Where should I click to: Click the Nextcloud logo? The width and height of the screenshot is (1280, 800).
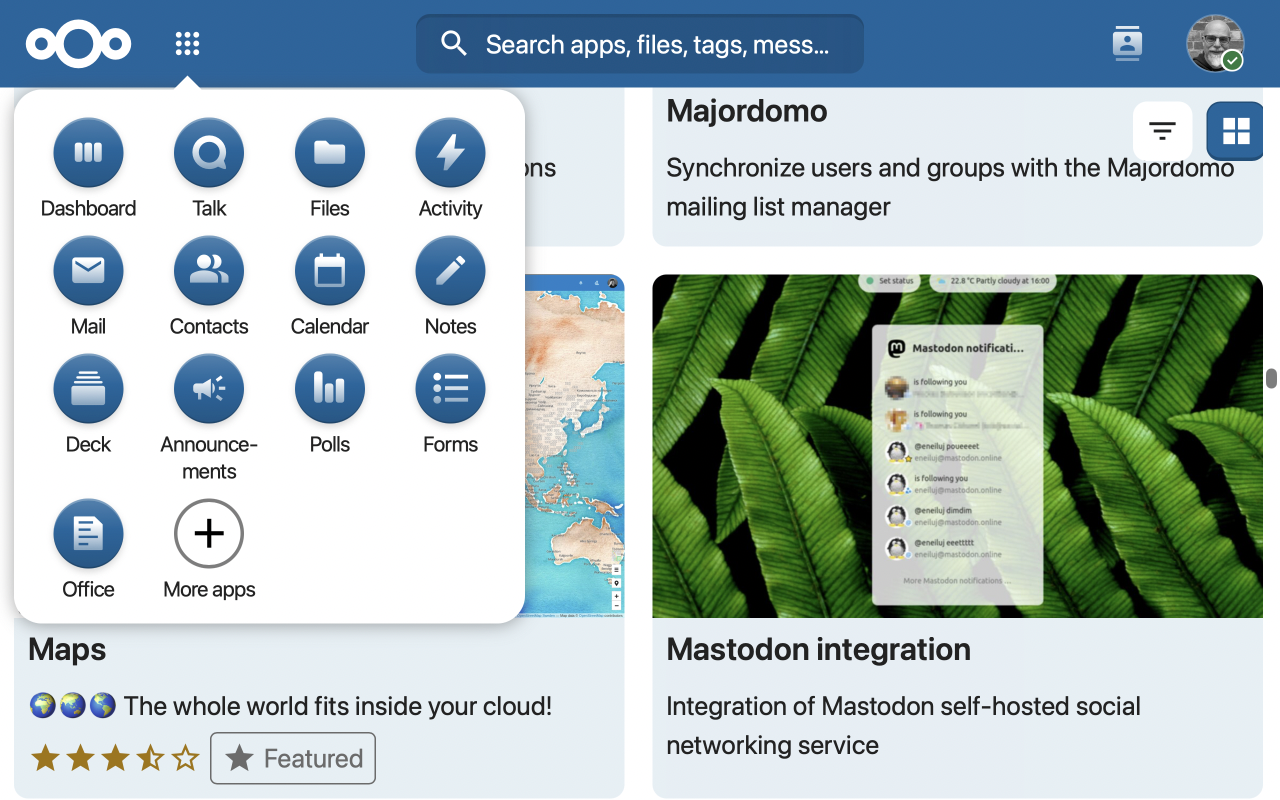tap(79, 44)
